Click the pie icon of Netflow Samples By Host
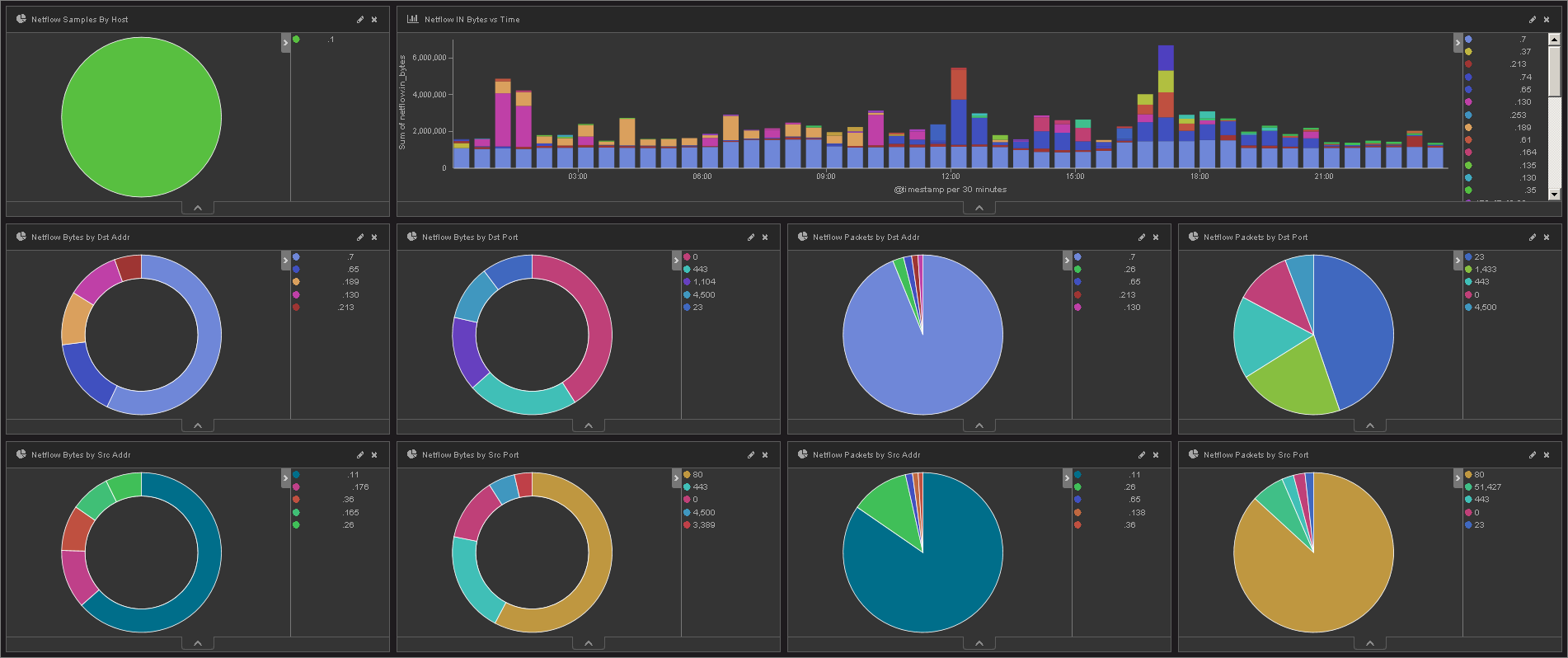The height and width of the screenshot is (658, 1568). point(21,19)
